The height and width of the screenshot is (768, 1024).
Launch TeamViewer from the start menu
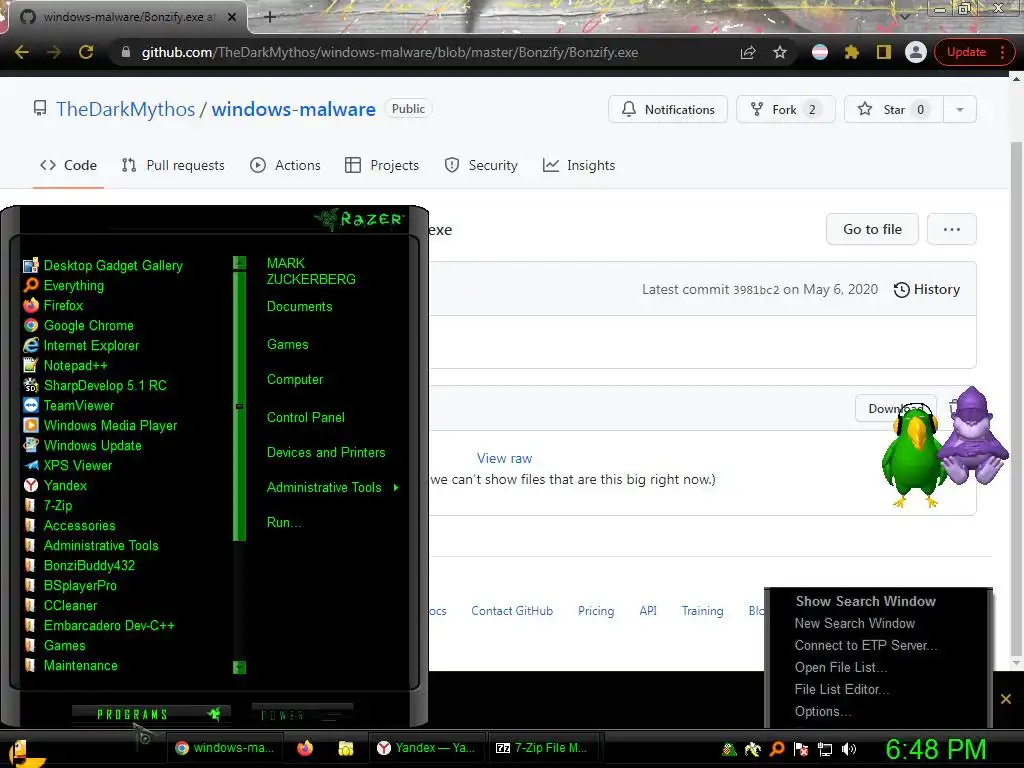[x=69, y=406]
